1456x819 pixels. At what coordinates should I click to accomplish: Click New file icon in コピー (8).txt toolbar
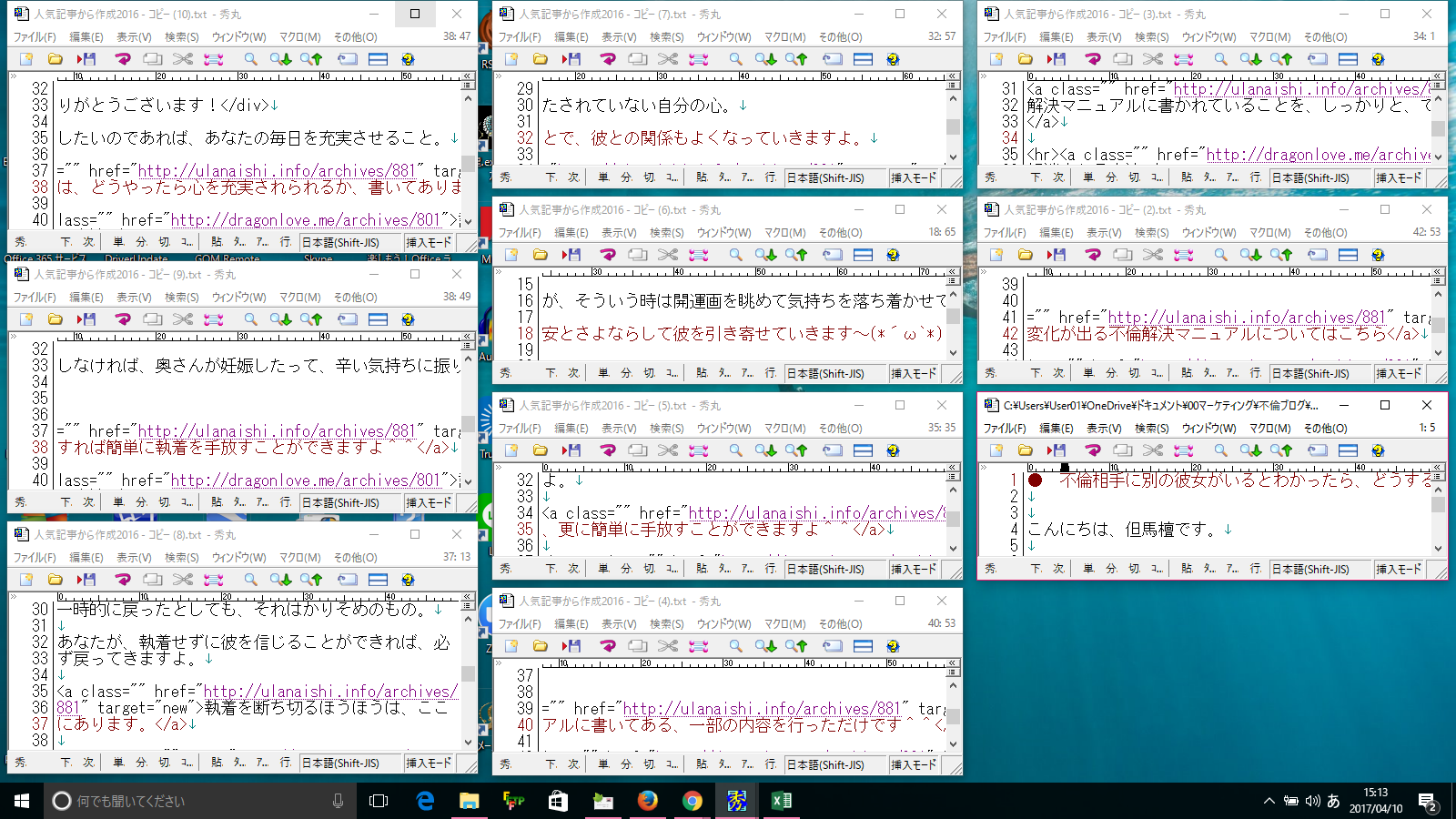[25, 580]
